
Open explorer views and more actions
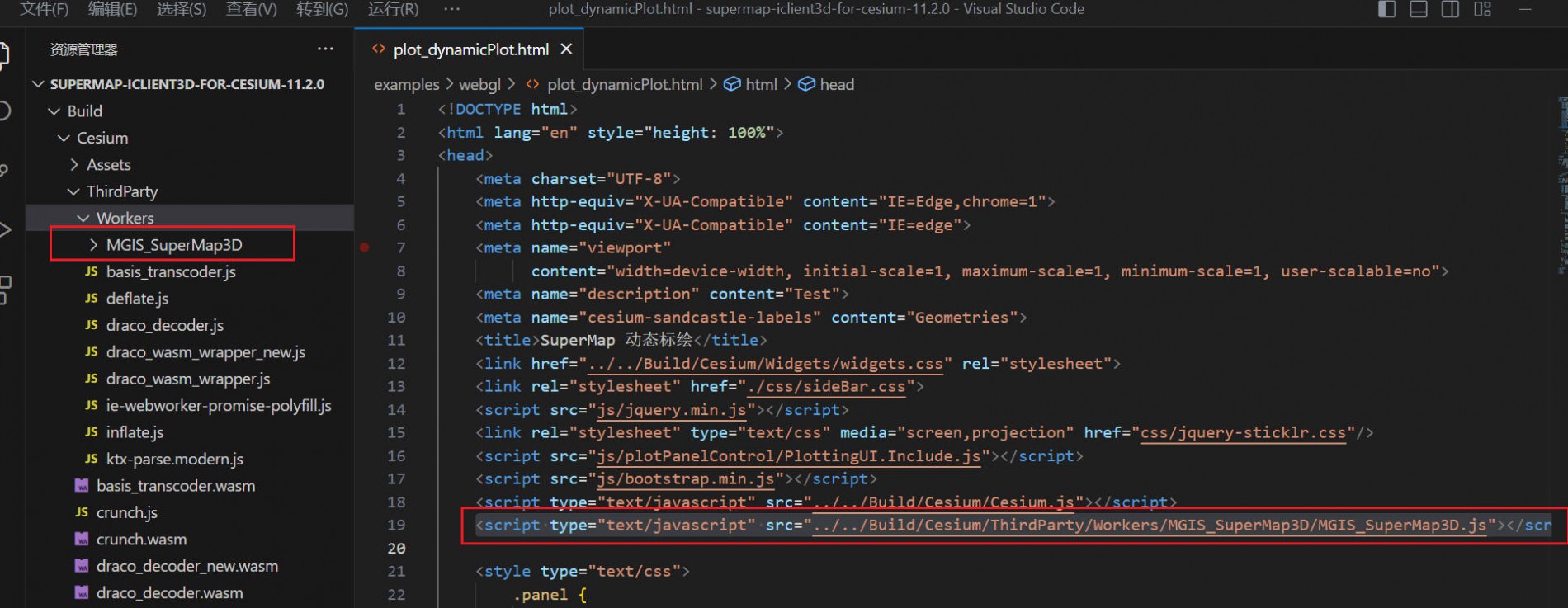(x=325, y=49)
